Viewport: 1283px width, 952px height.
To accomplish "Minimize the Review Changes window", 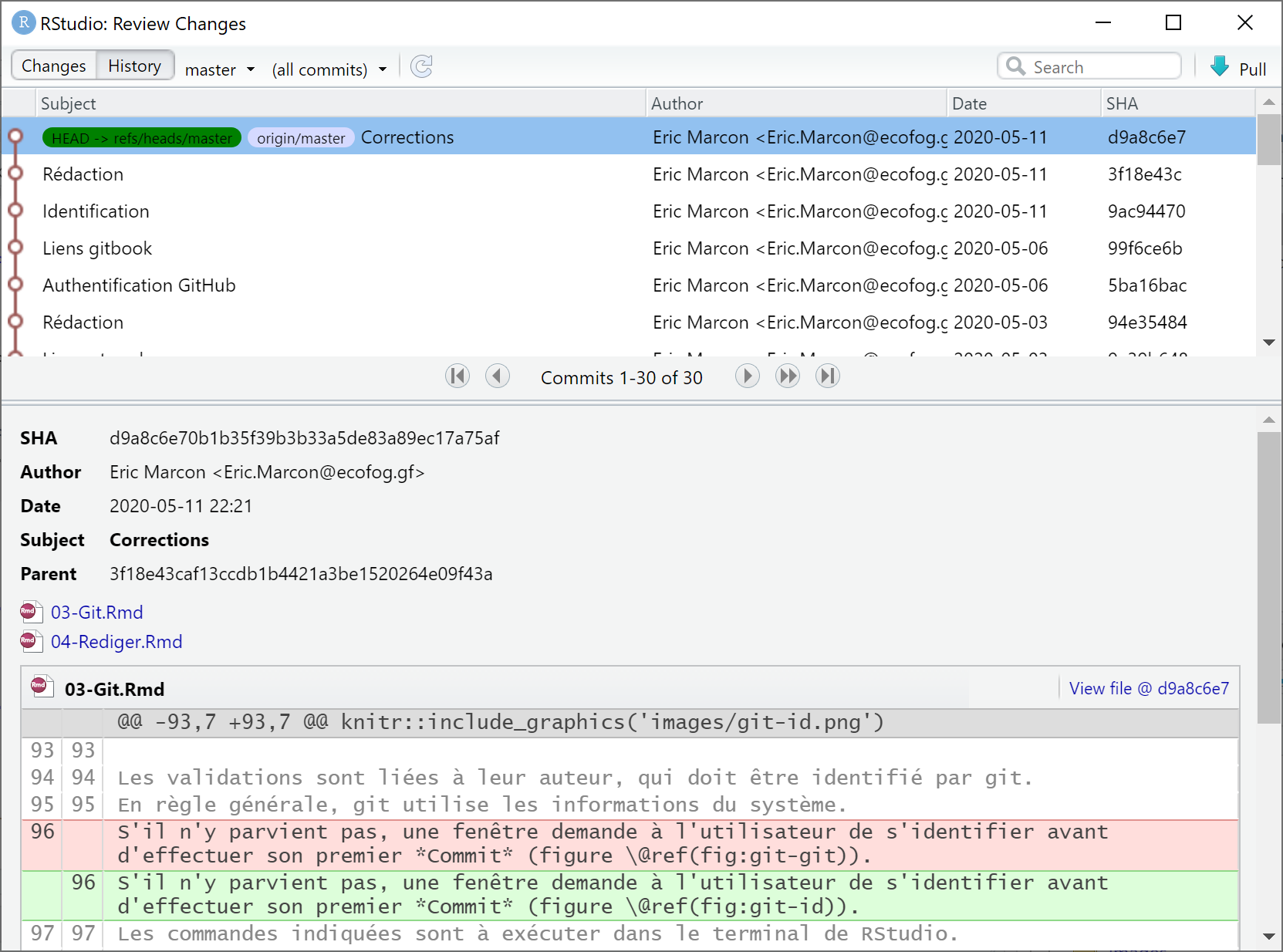I will click(1103, 22).
